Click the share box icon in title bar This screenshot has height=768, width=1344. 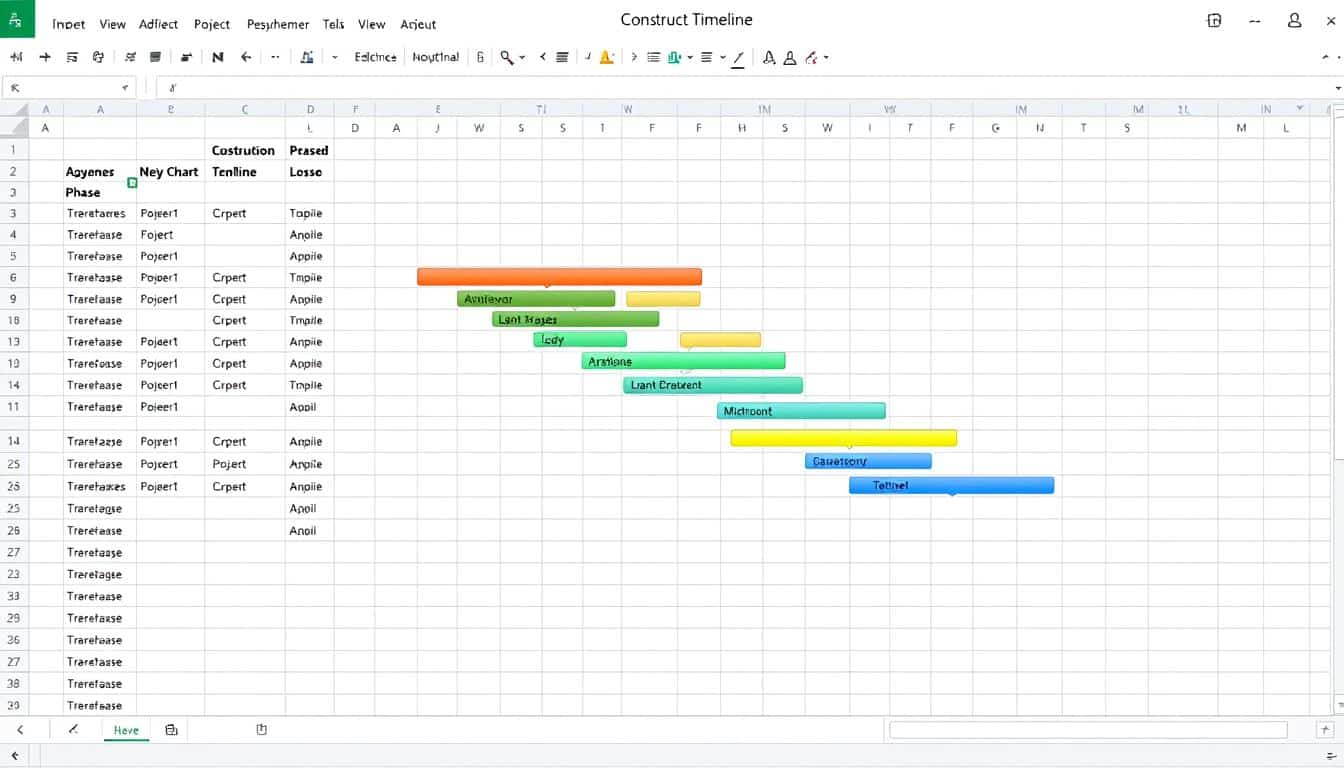click(1214, 20)
